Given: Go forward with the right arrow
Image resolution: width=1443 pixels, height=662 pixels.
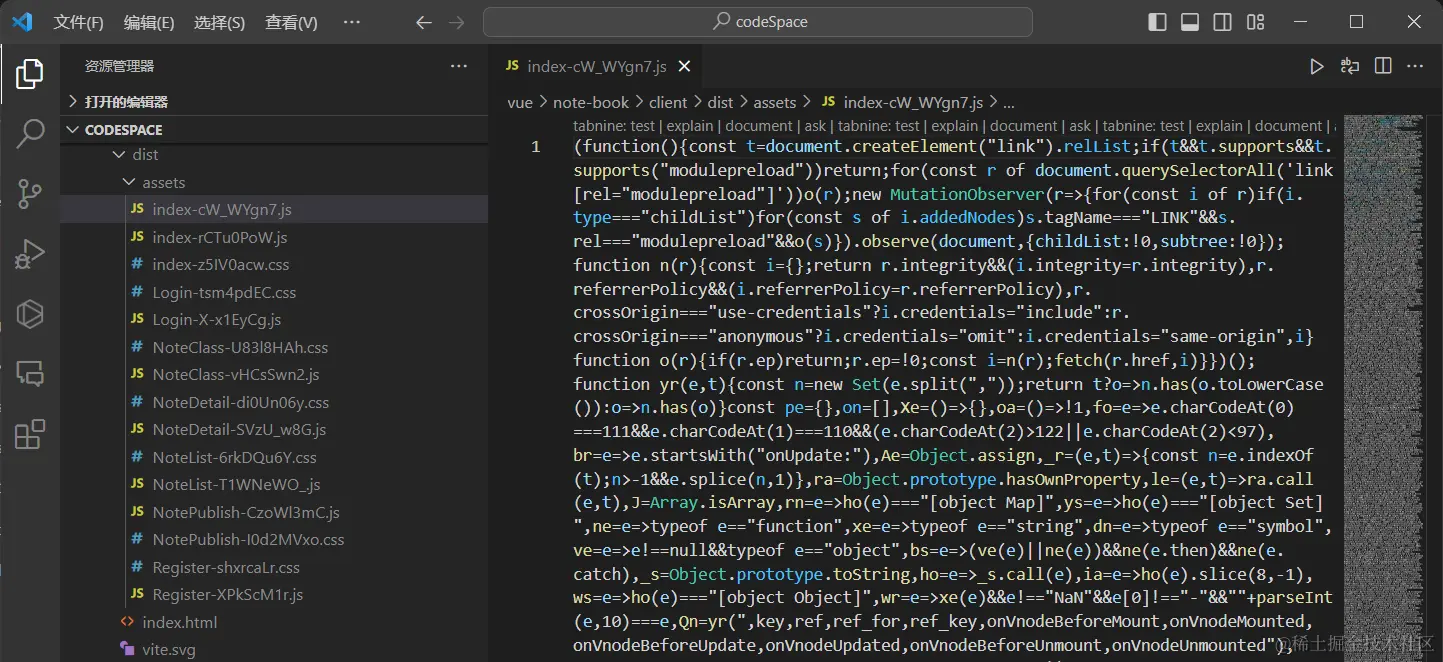Looking at the screenshot, I should (x=456, y=22).
